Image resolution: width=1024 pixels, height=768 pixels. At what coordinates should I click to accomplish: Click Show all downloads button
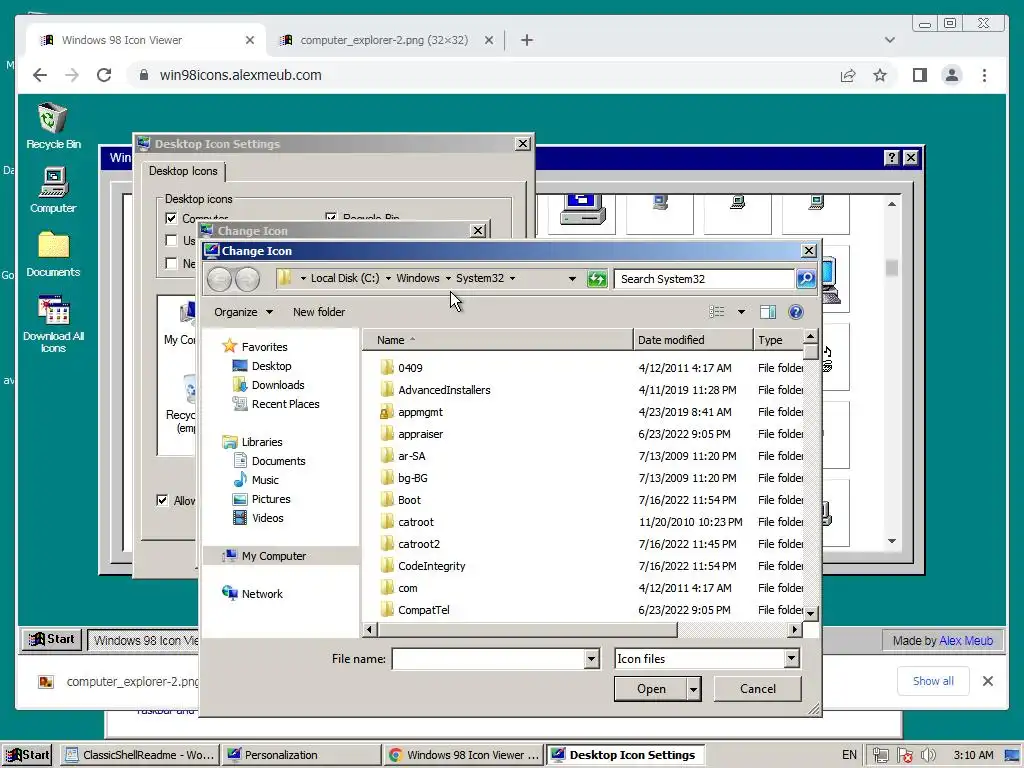coord(933,681)
